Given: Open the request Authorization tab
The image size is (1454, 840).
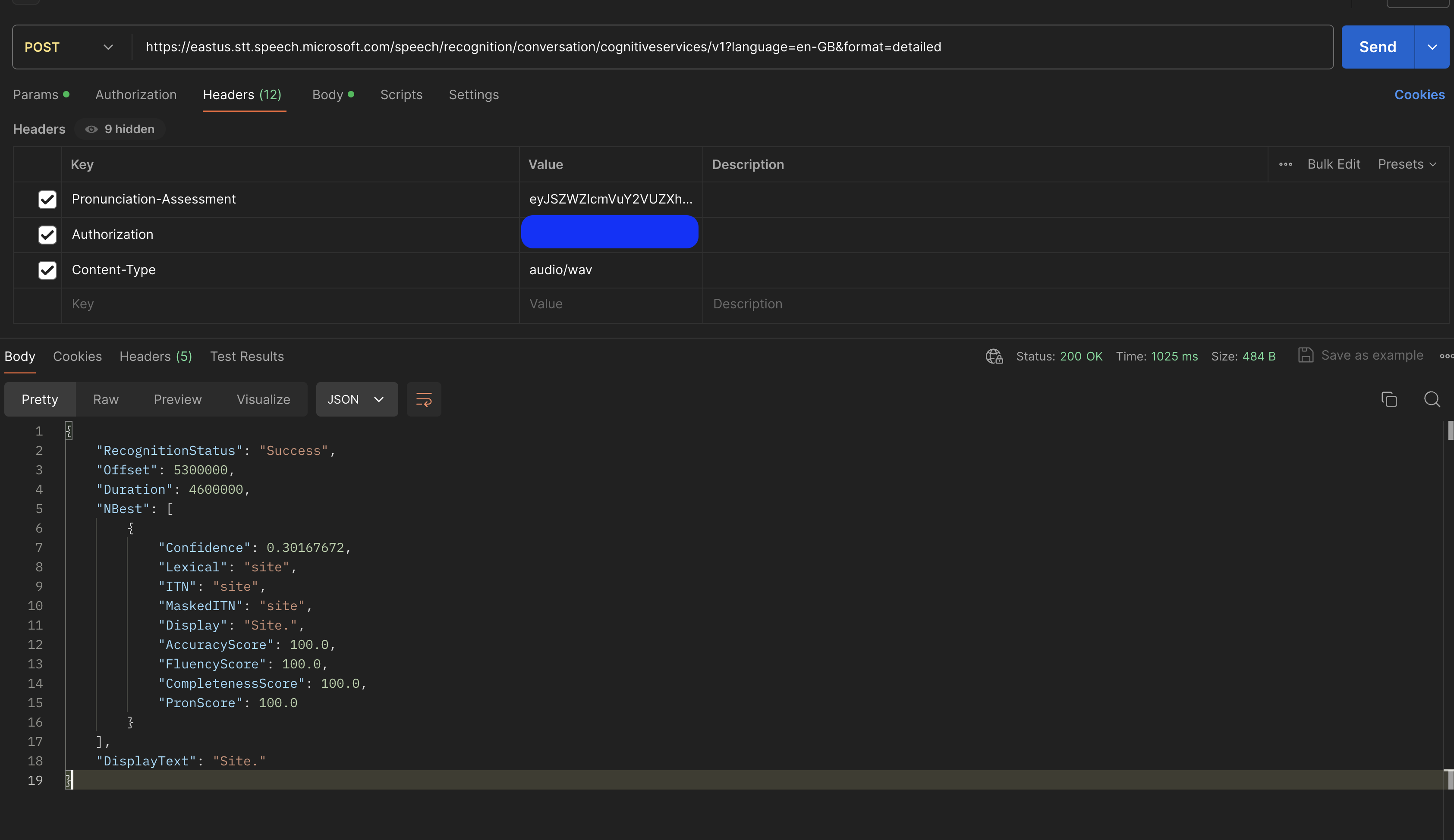Looking at the screenshot, I should [135, 94].
